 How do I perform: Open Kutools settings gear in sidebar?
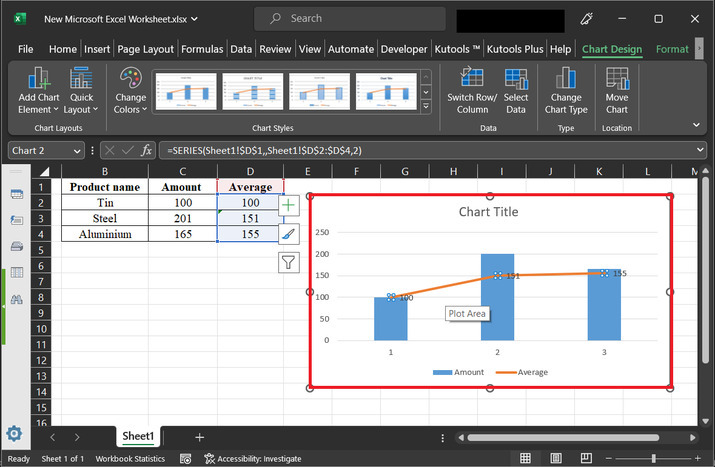[15, 434]
